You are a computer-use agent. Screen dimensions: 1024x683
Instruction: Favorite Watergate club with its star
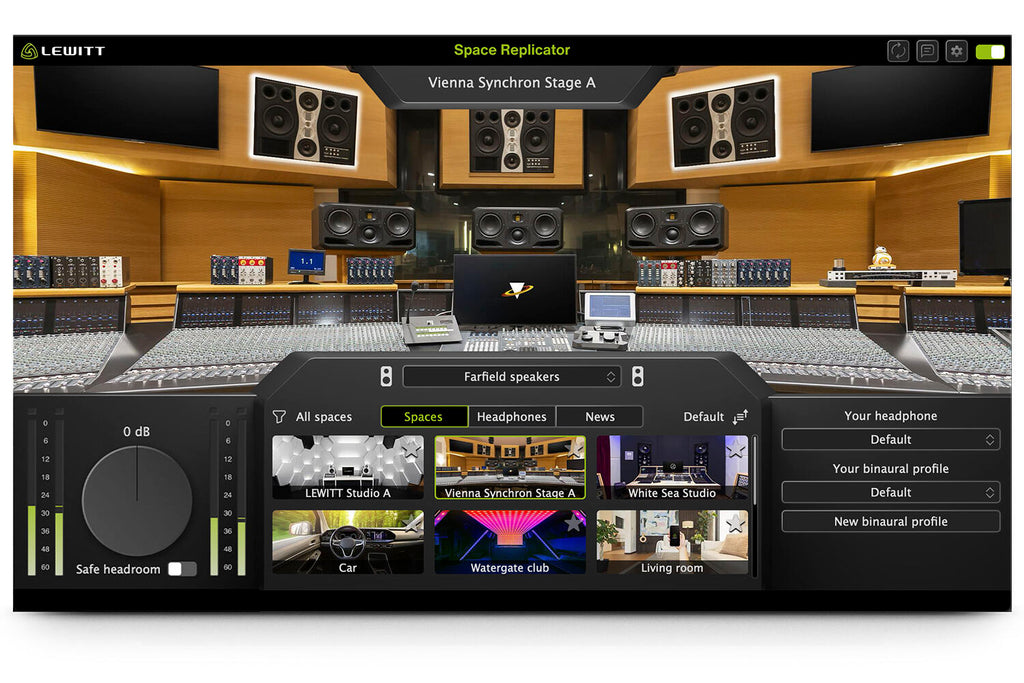[573, 524]
